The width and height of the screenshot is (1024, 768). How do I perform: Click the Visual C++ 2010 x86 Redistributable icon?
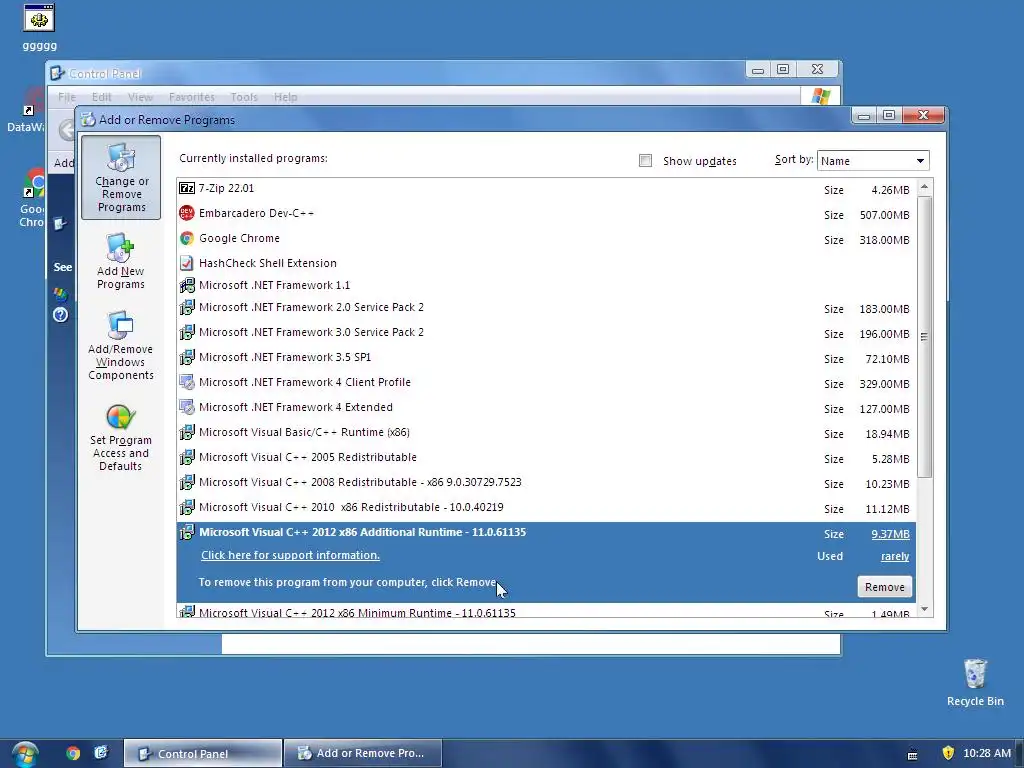tap(187, 507)
